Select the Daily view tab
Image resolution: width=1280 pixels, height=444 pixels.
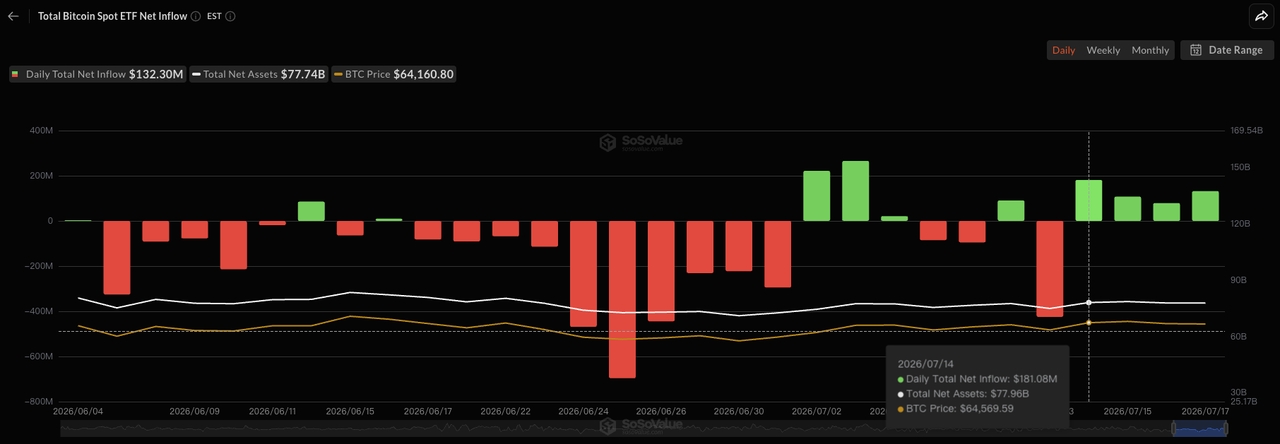1064,50
